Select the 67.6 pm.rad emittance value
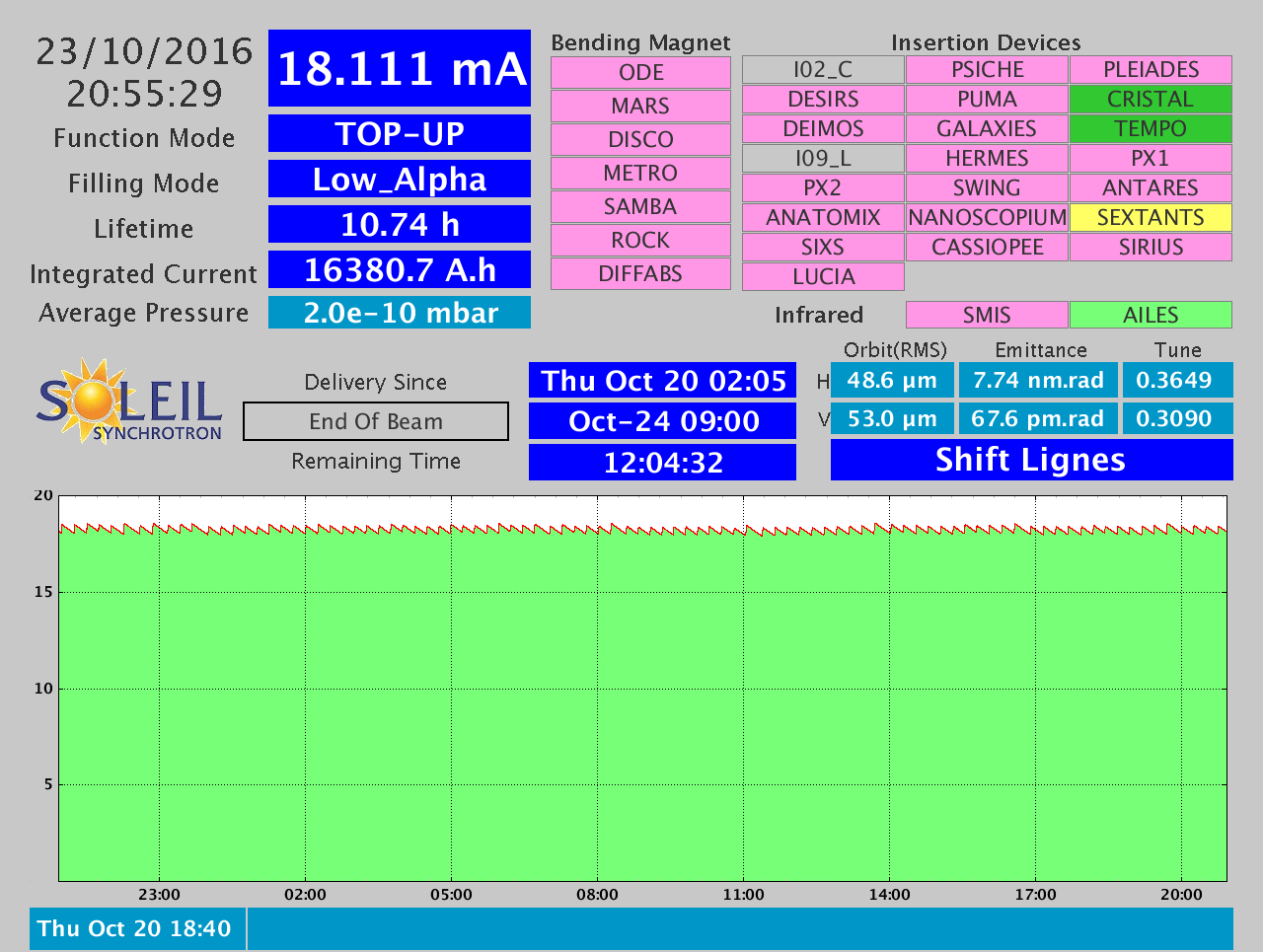 coord(1038,418)
